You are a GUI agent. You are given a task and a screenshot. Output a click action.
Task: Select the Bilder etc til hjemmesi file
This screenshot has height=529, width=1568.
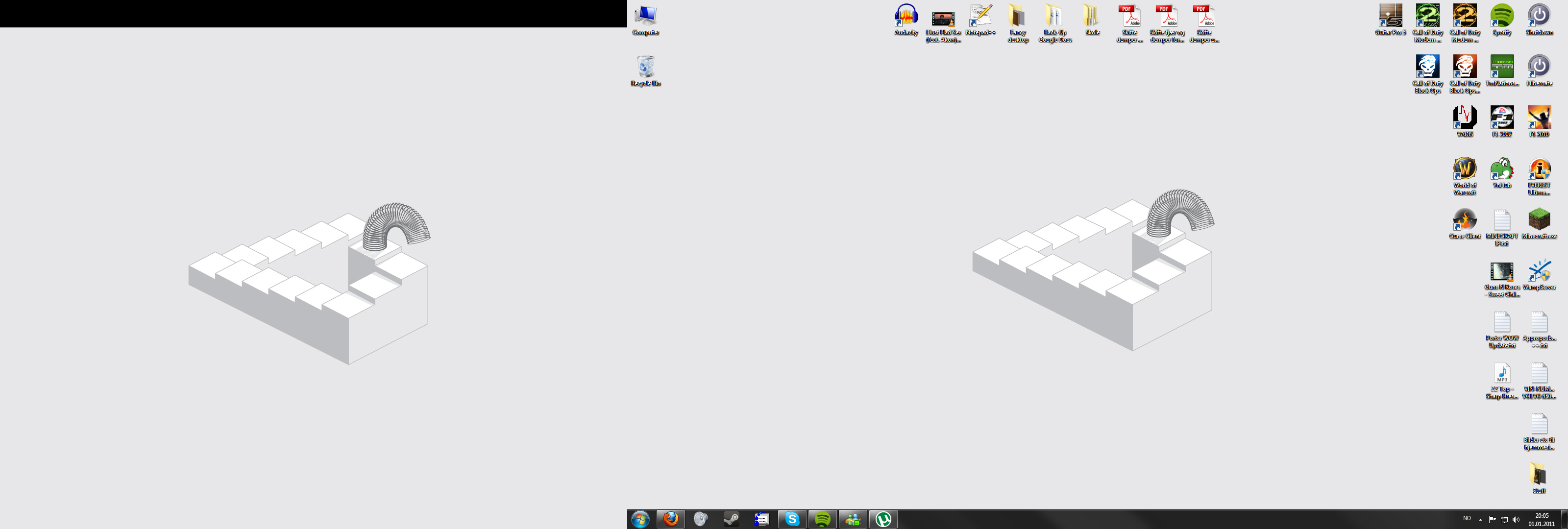coord(1539,432)
